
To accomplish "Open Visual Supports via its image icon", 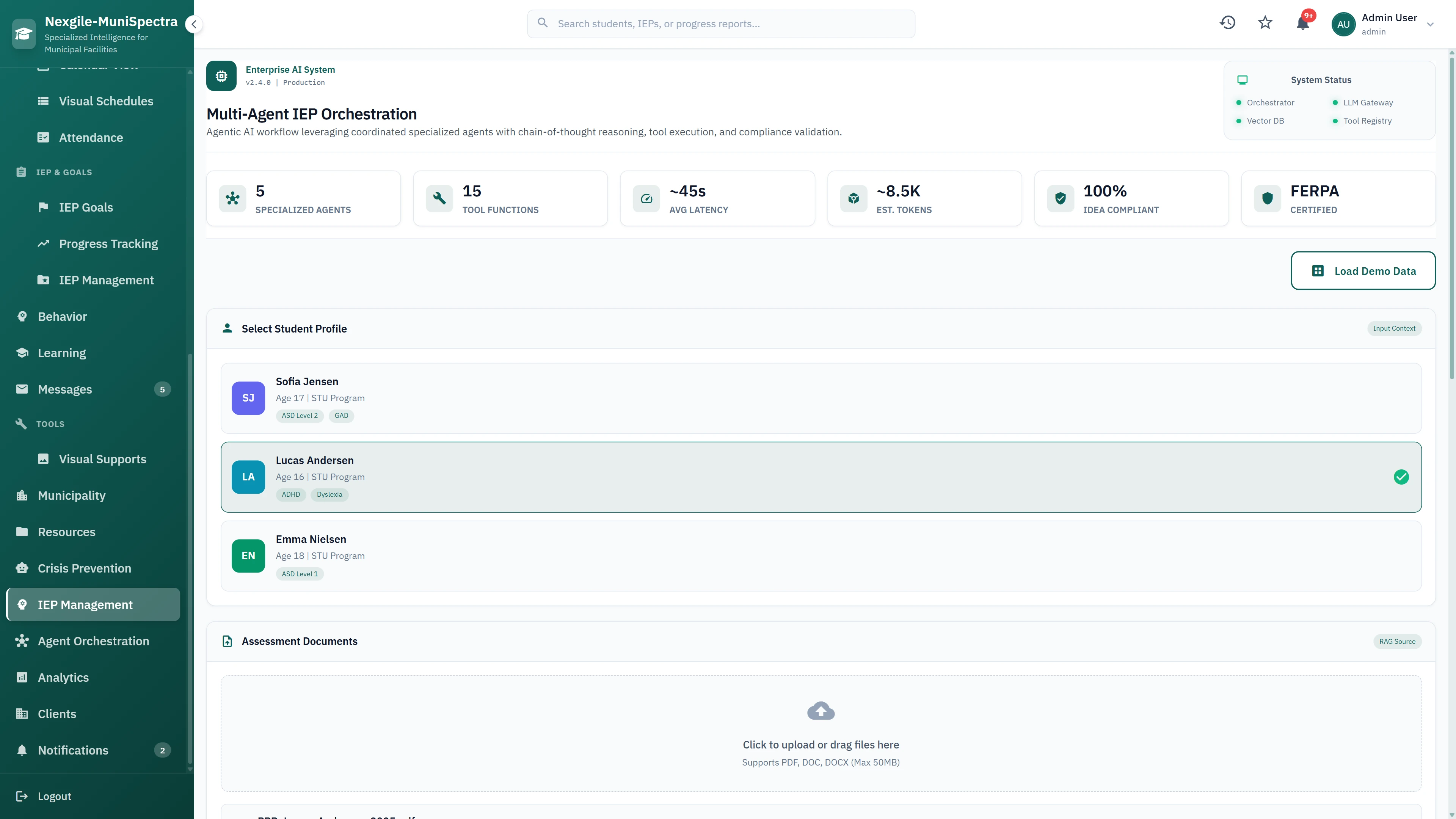I will click(x=43, y=458).
